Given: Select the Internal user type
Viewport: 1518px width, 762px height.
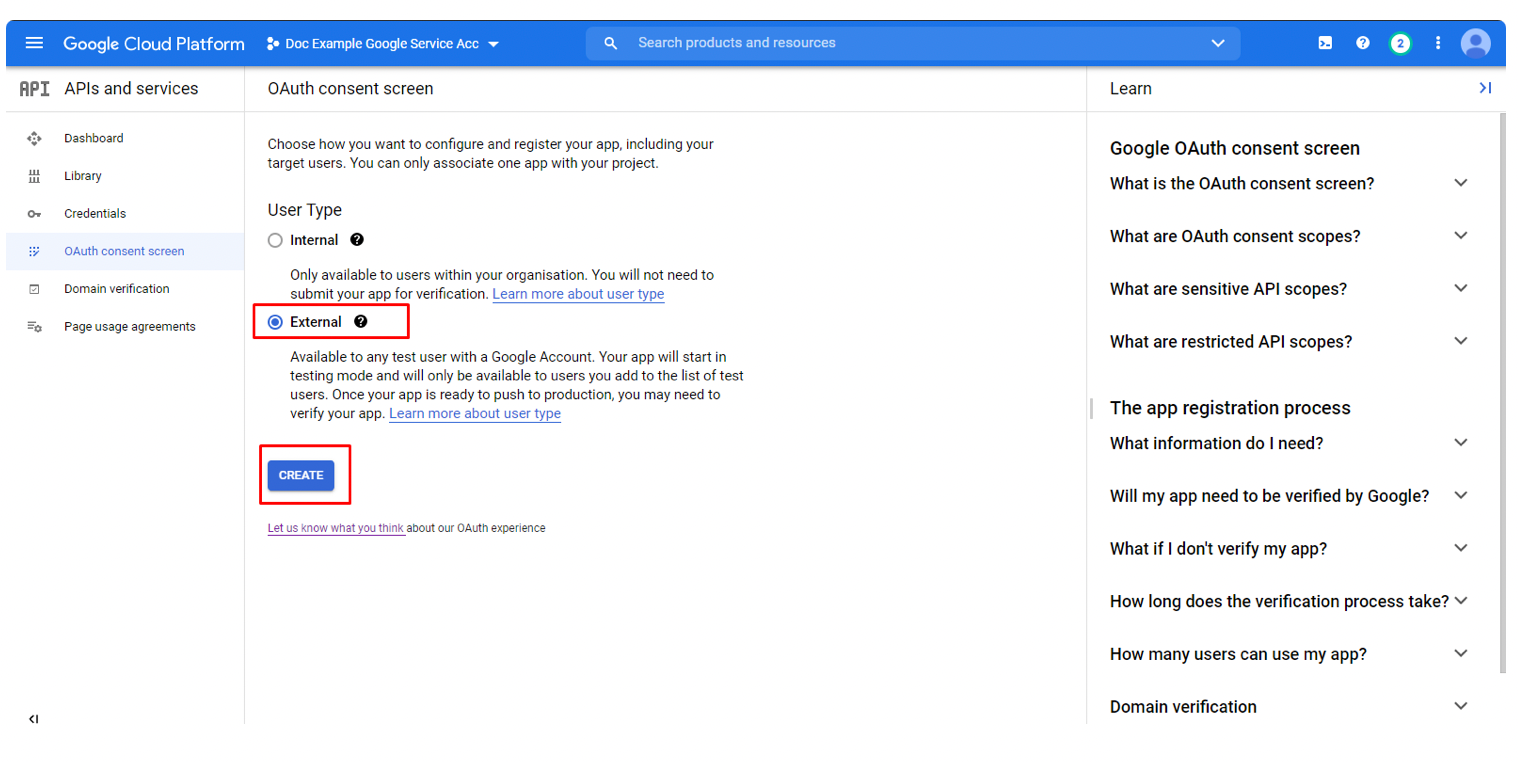Looking at the screenshot, I should tap(275, 241).
